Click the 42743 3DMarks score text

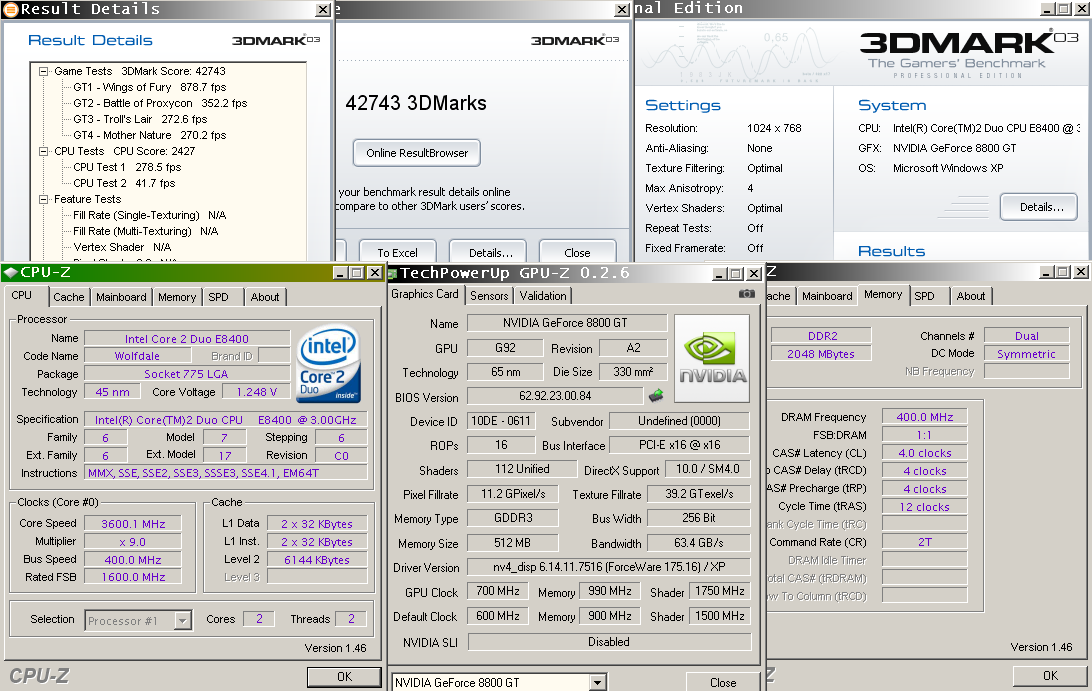click(416, 103)
